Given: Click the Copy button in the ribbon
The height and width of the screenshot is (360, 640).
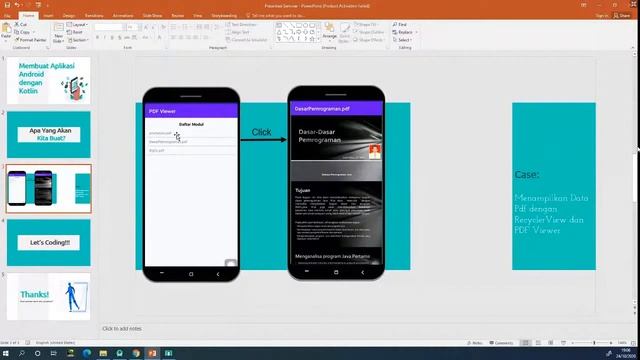Looking at the screenshot, I should click(22, 32).
